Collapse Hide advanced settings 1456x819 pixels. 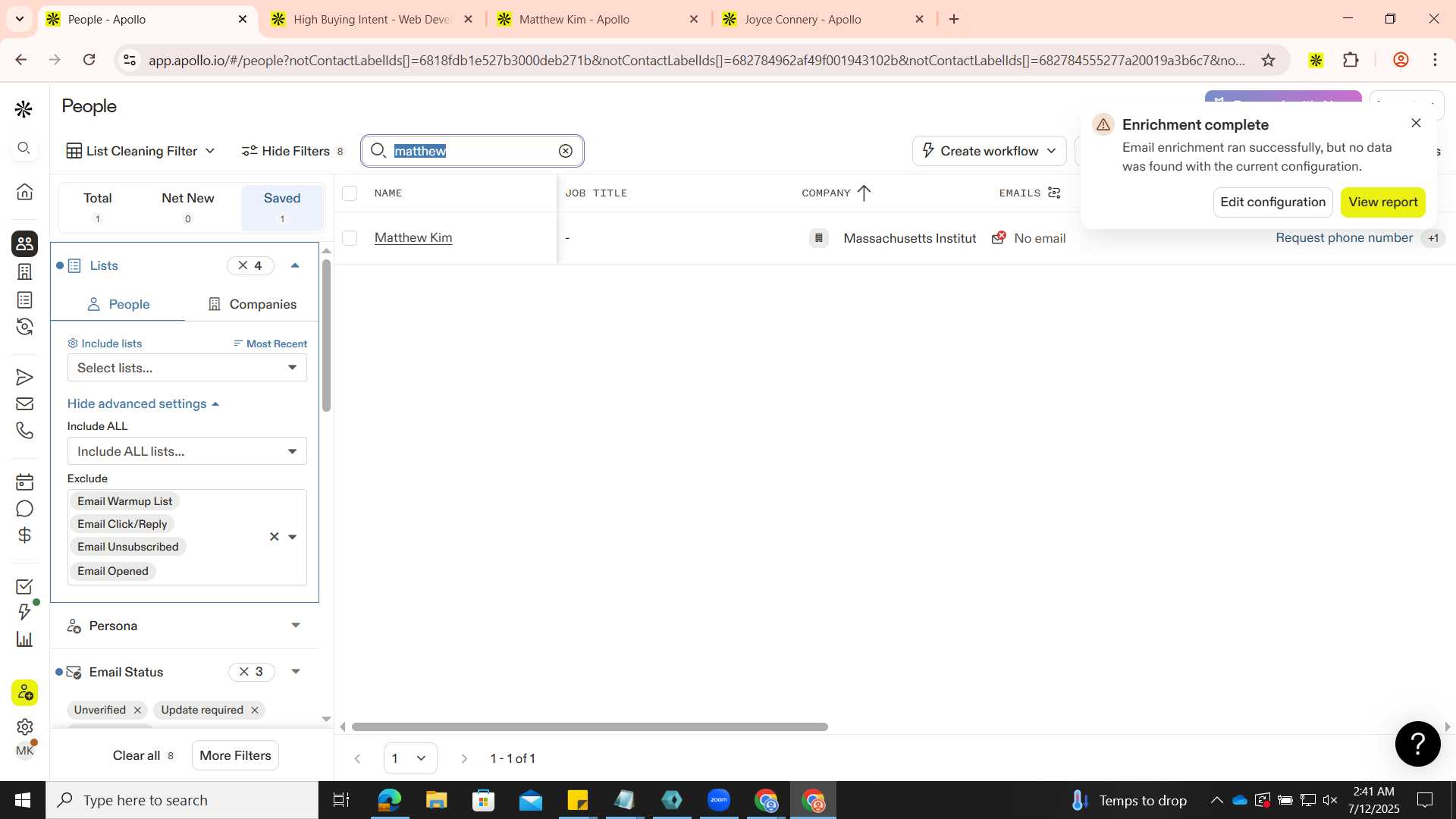tap(143, 403)
